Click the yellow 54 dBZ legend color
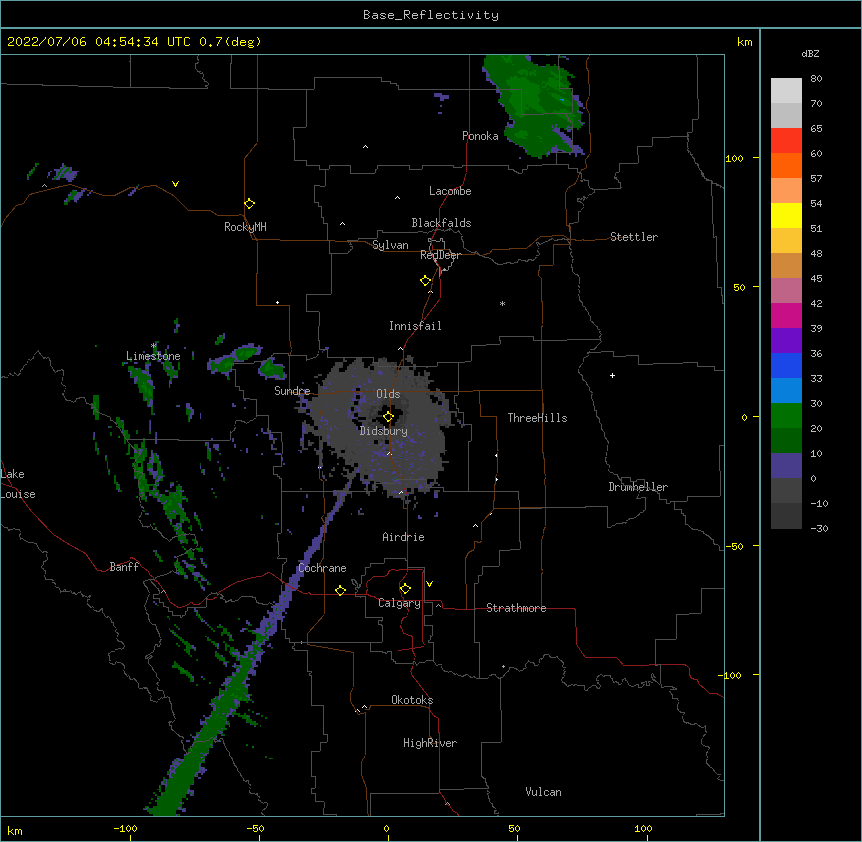 click(x=786, y=215)
